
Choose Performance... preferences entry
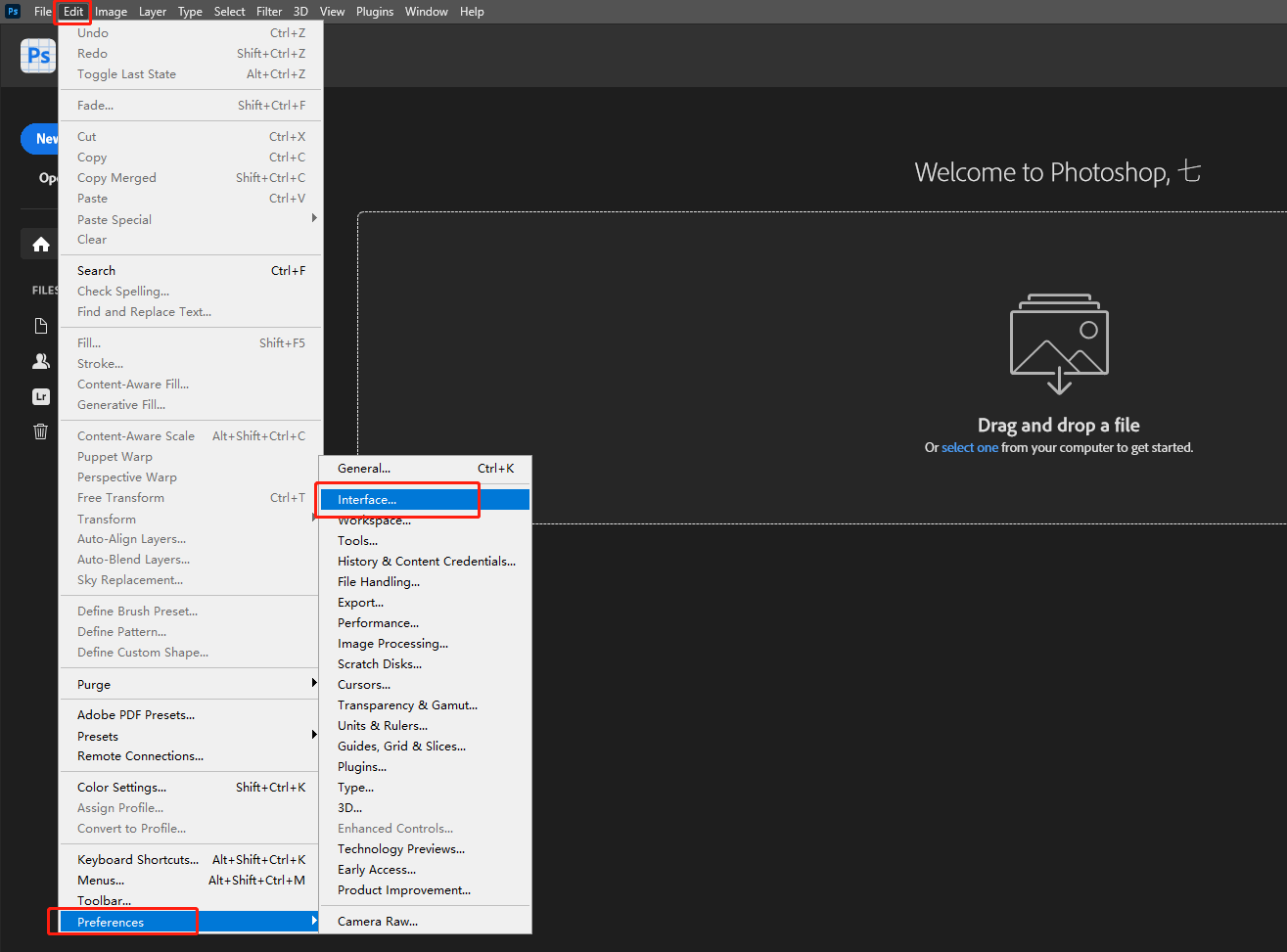(x=425, y=622)
